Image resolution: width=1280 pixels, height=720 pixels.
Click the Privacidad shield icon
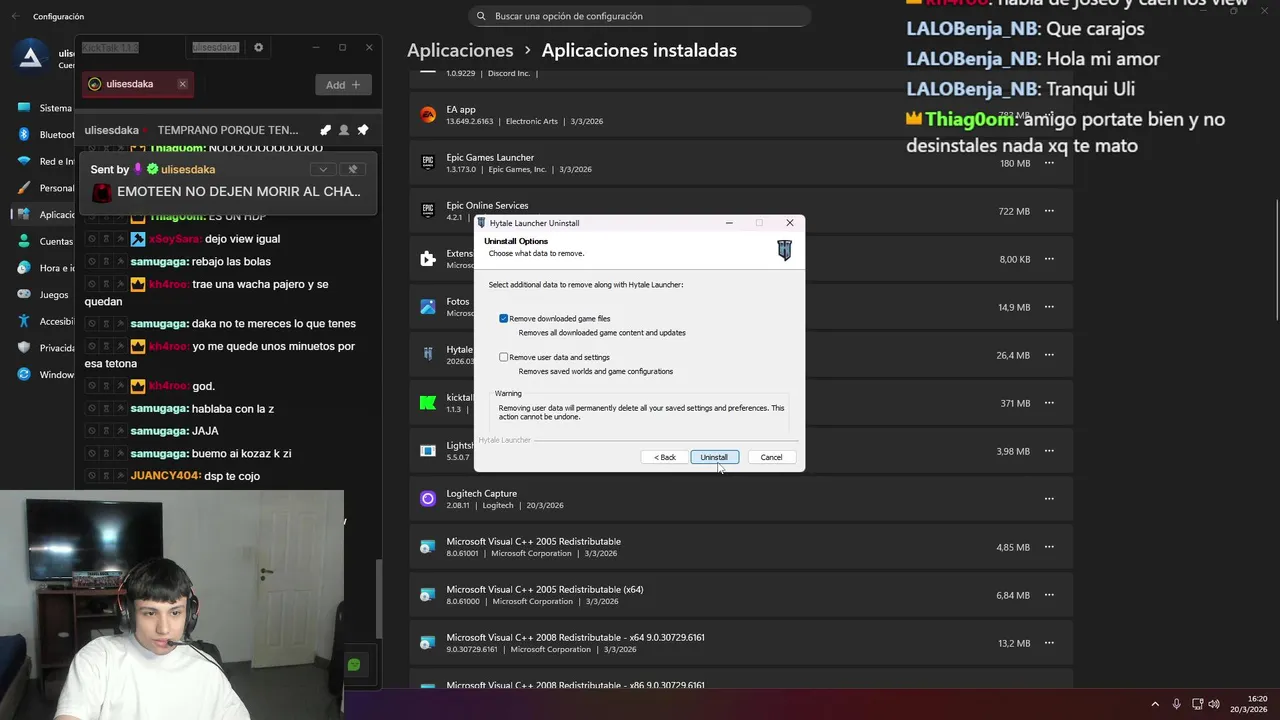(24, 348)
